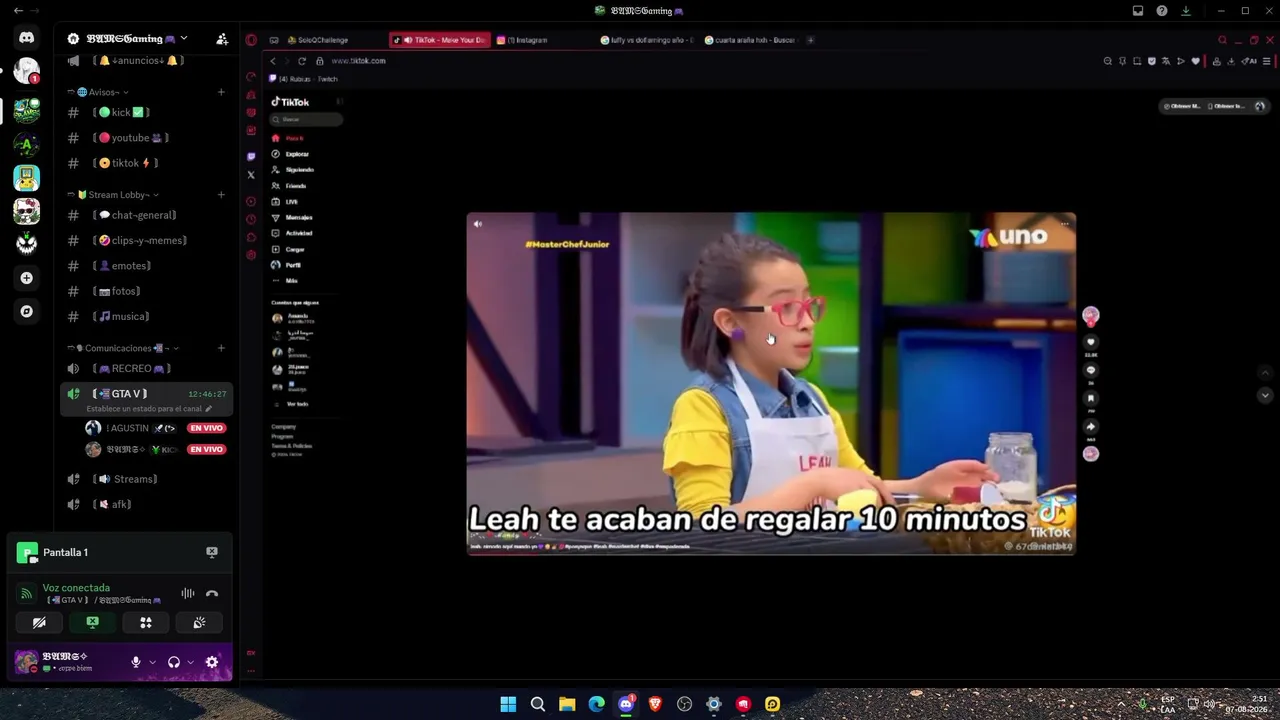Collapse the Comunicaciones category
The image size is (1280, 720).
coord(123,348)
